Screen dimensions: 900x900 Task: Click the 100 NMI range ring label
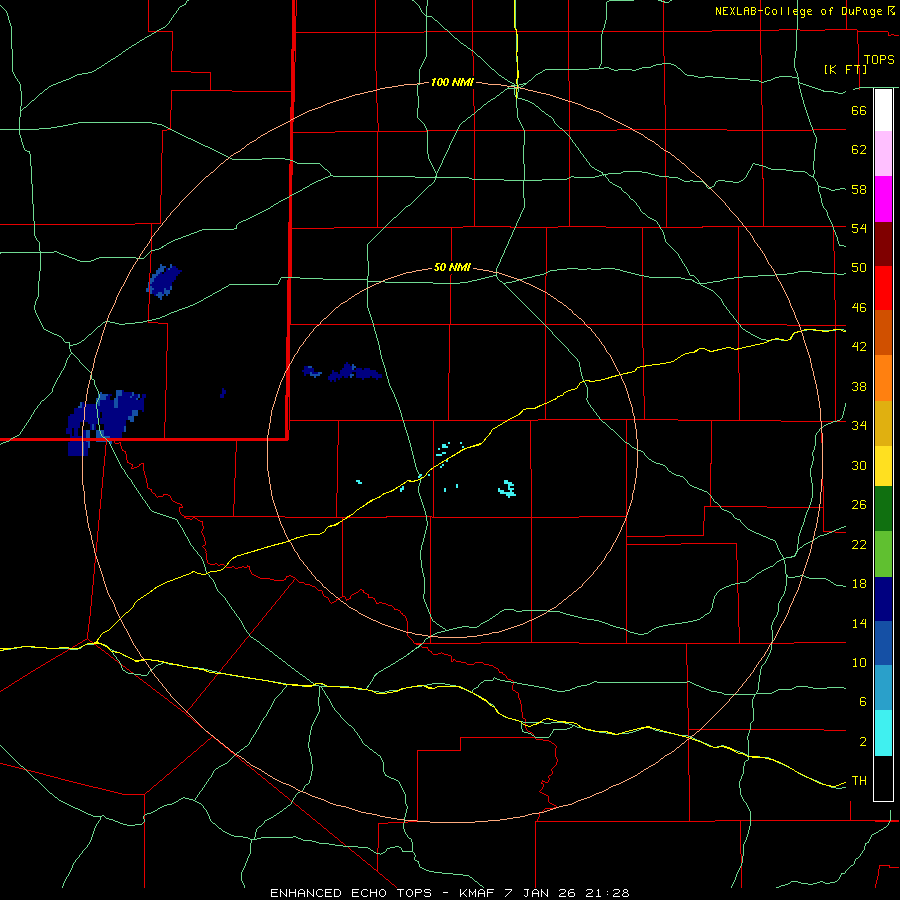pyautogui.click(x=452, y=83)
